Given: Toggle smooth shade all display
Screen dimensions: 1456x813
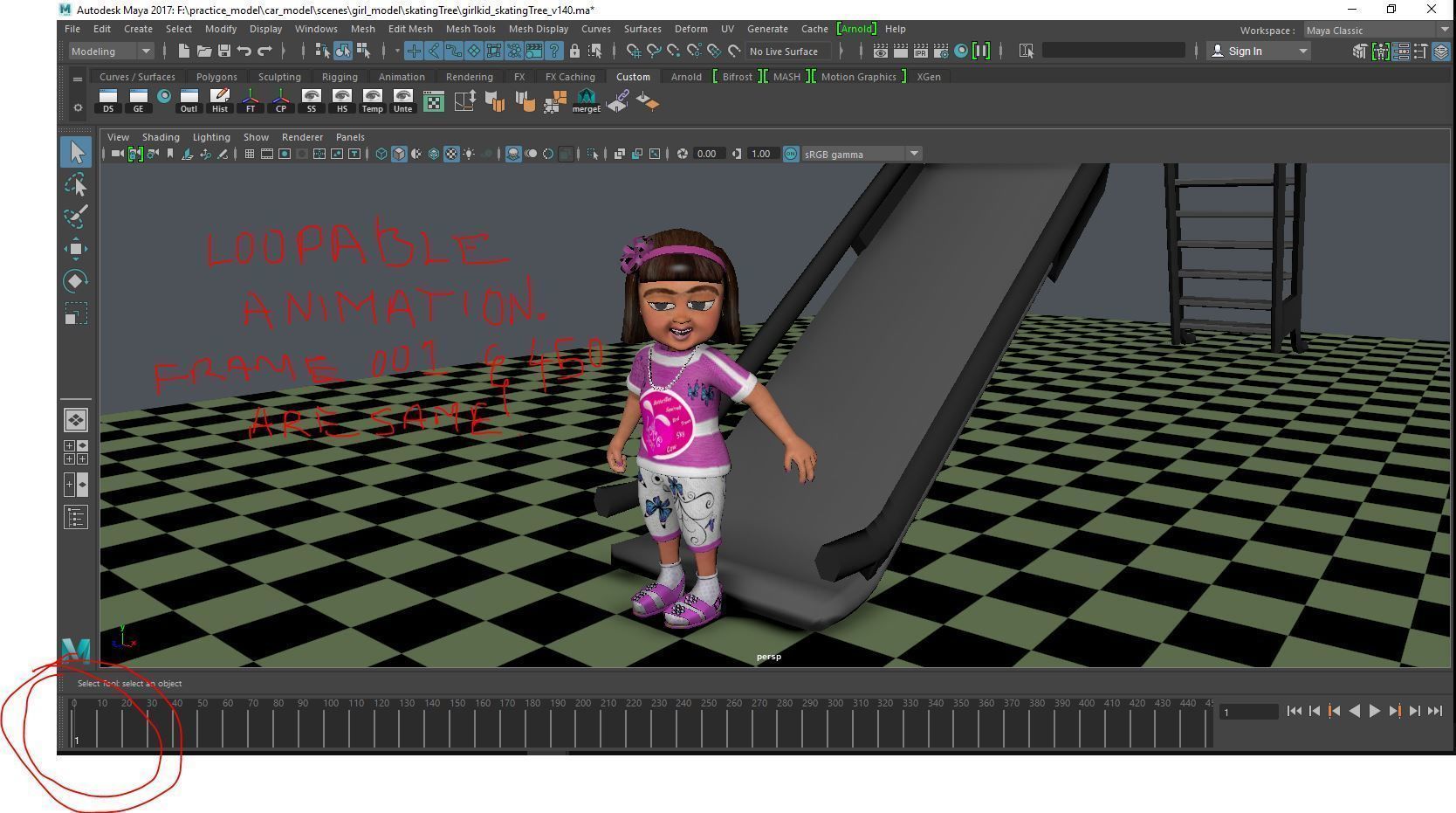Looking at the screenshot, I should click(x=399, y=155).
